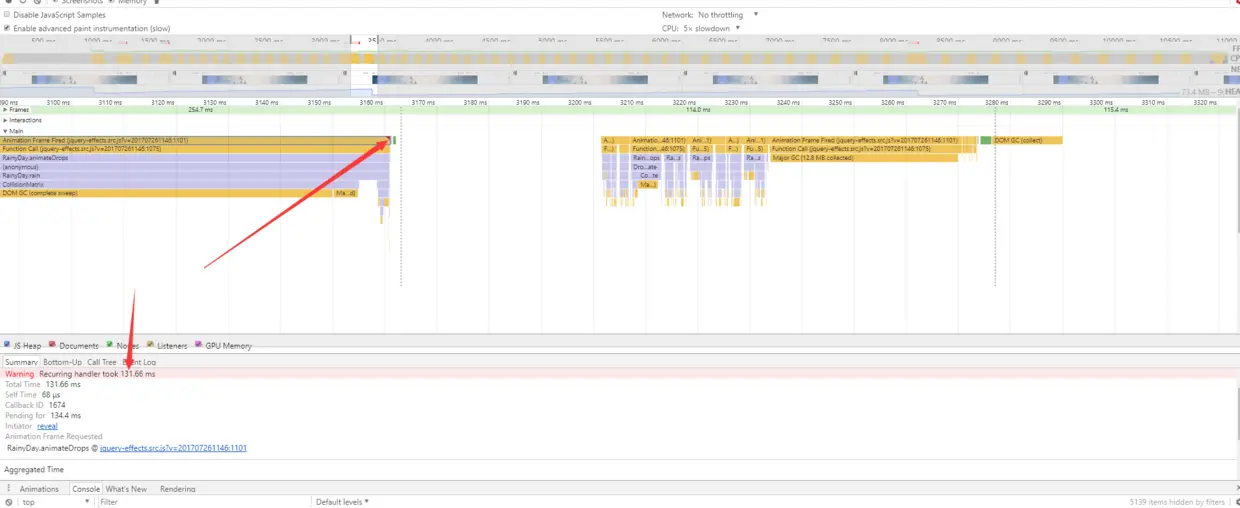The image size is (1240, 508).
Task: Select the RainyDay.animateDrops flame bar
Action: coord(193,158)
